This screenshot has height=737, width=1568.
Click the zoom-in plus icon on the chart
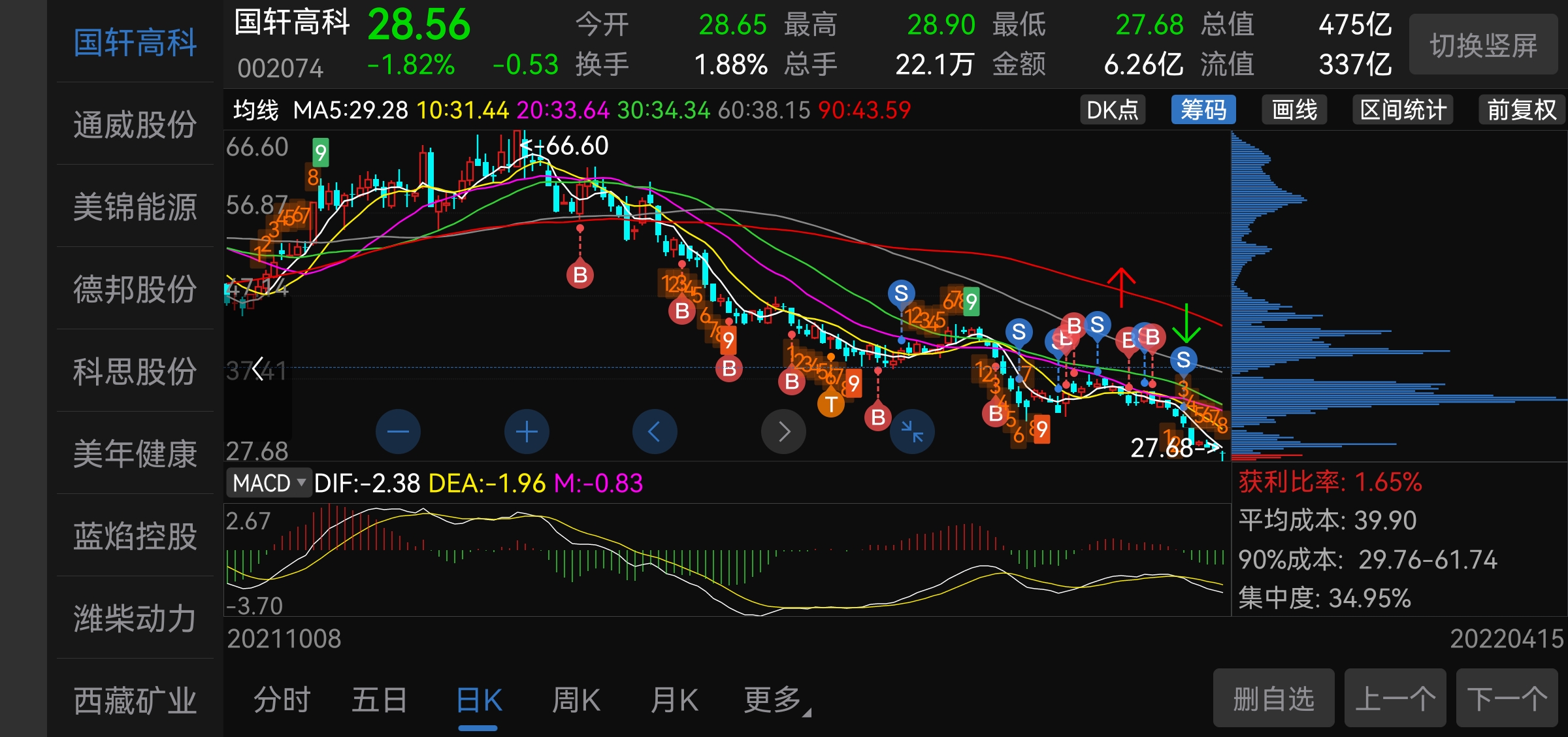527,431
